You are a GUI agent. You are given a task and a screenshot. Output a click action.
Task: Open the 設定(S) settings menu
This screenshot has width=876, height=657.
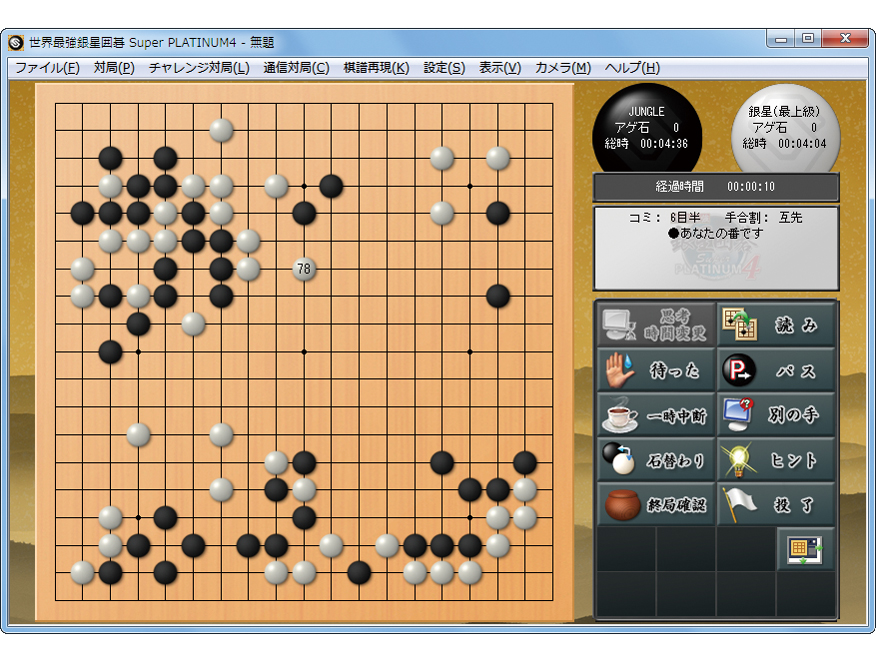444,68
